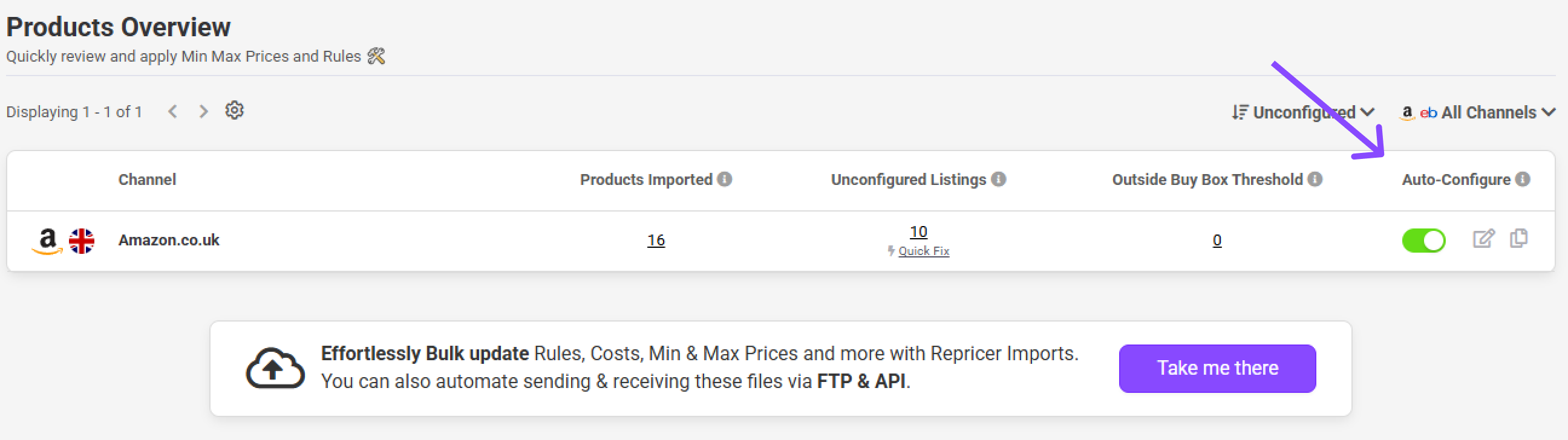
Task: Click Outside Buy Box Threshold info icon
Action: [x=1315, y=180]
